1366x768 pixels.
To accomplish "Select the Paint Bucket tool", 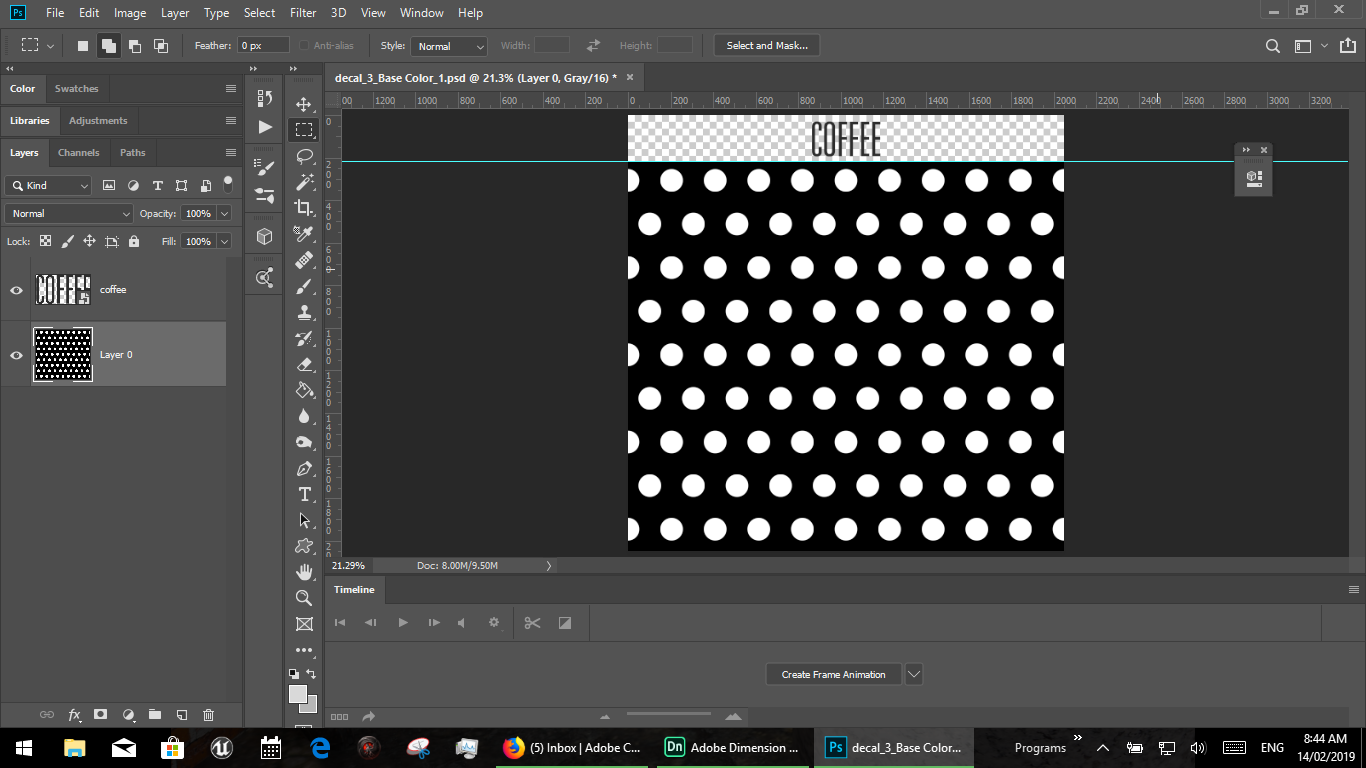I will pos(304,390).
